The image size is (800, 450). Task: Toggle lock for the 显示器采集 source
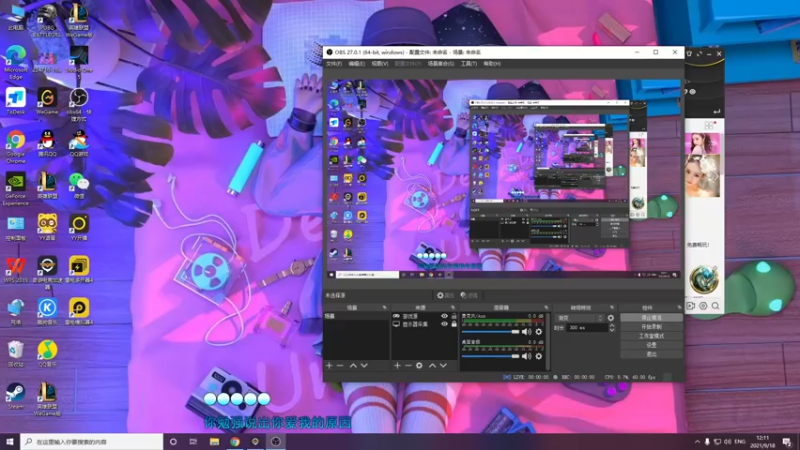pyautogui.click(x=454, y=324)
